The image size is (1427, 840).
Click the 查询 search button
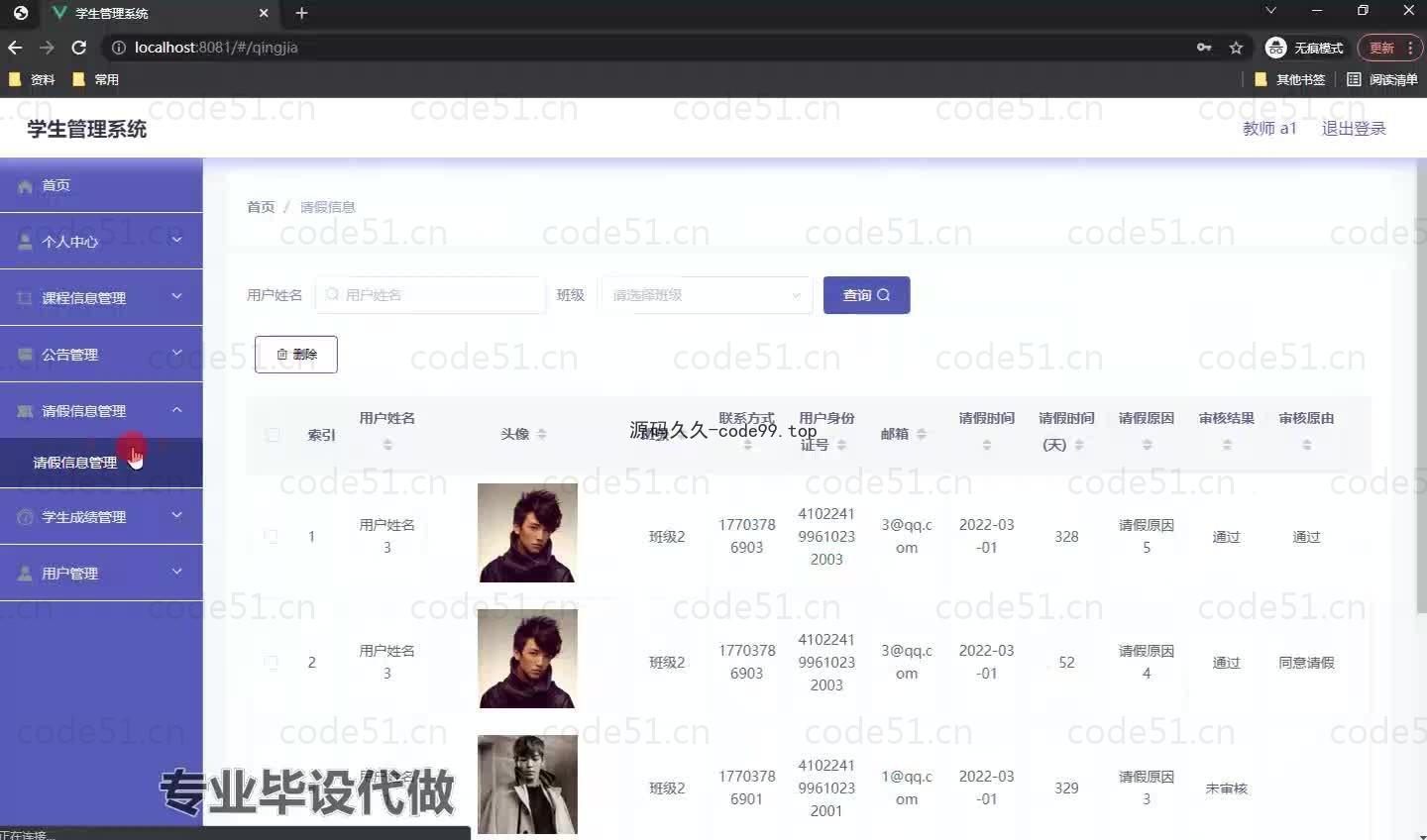click(x=866, y=295)
